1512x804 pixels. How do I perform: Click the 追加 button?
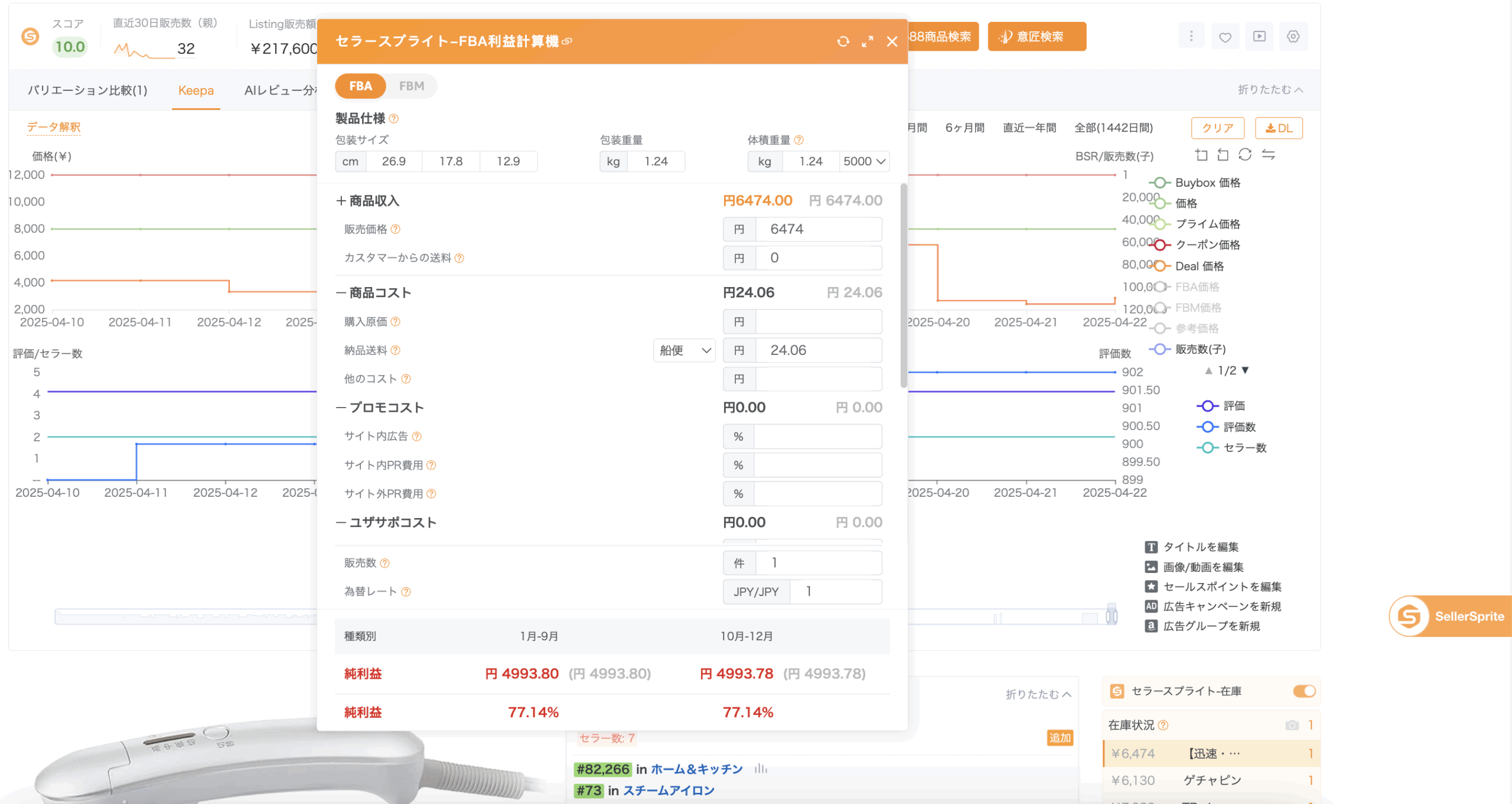coord(1060,738)
